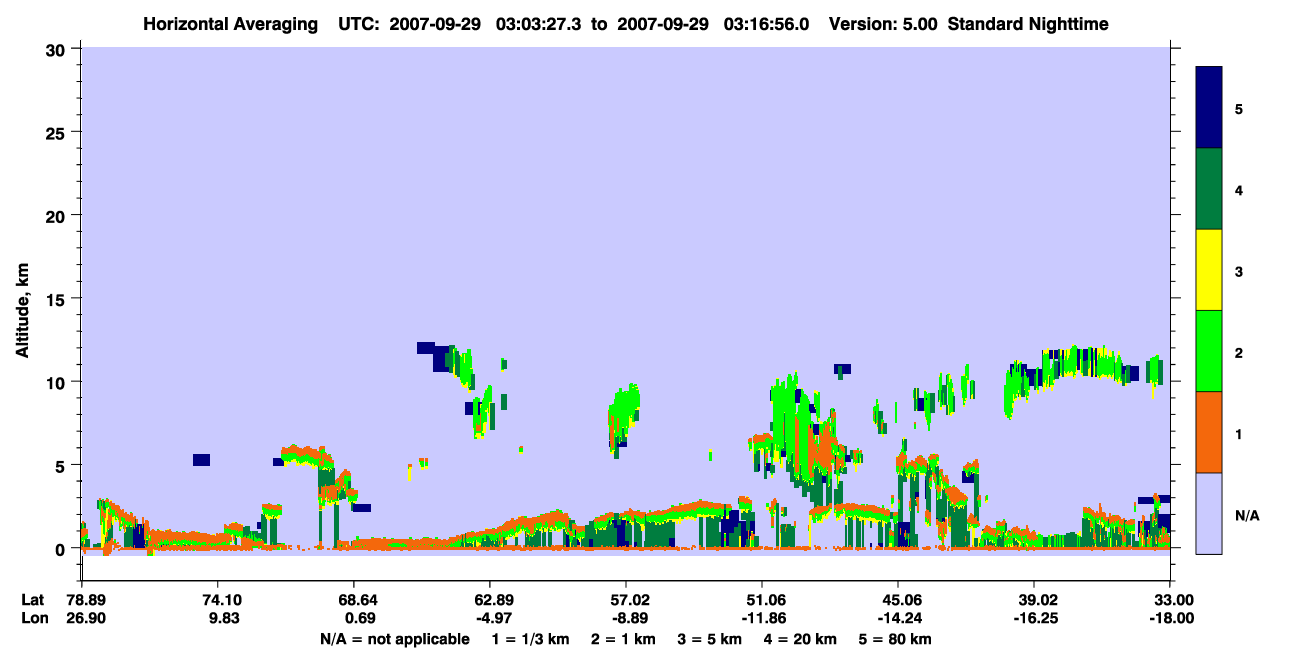The height and width of the screenshot is (667, 1300).
Task: Click the '2 = 1 km' legend text
Action: pyautogui.click(x=622, y=639)
